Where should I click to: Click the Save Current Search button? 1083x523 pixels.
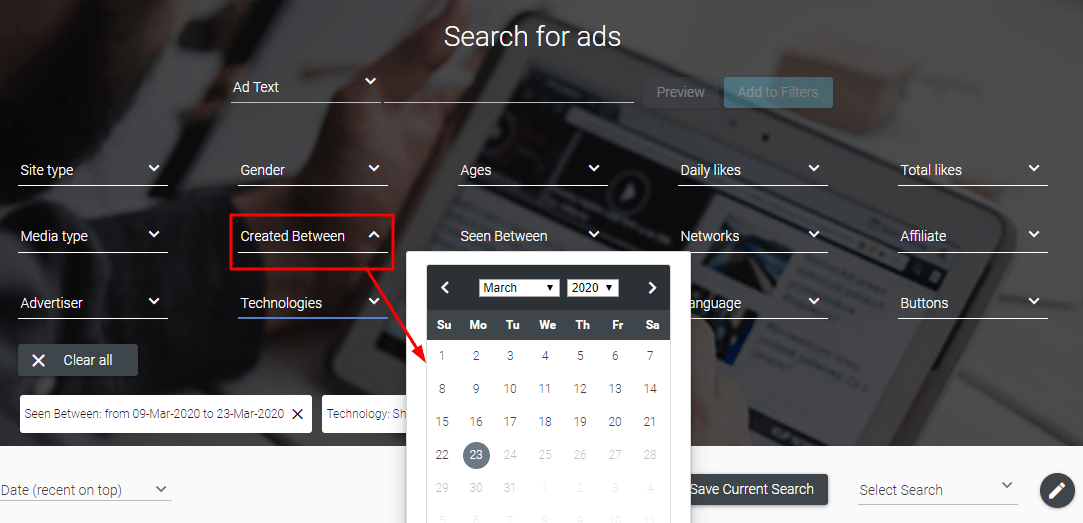coord(751,489)
